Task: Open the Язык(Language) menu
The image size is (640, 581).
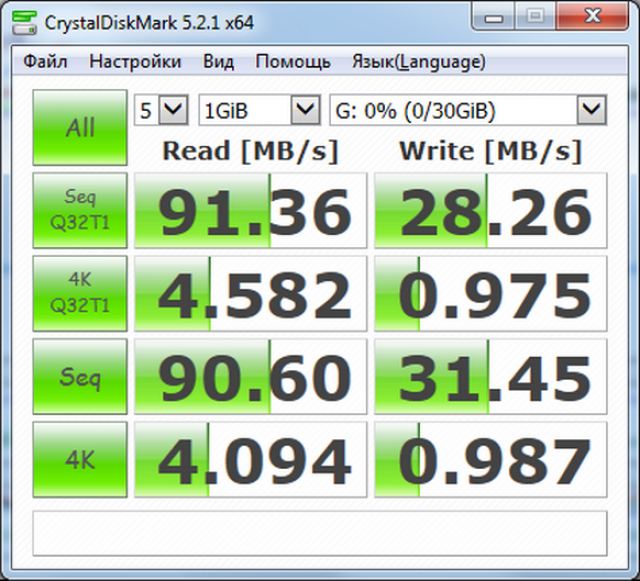Action: 418,62
